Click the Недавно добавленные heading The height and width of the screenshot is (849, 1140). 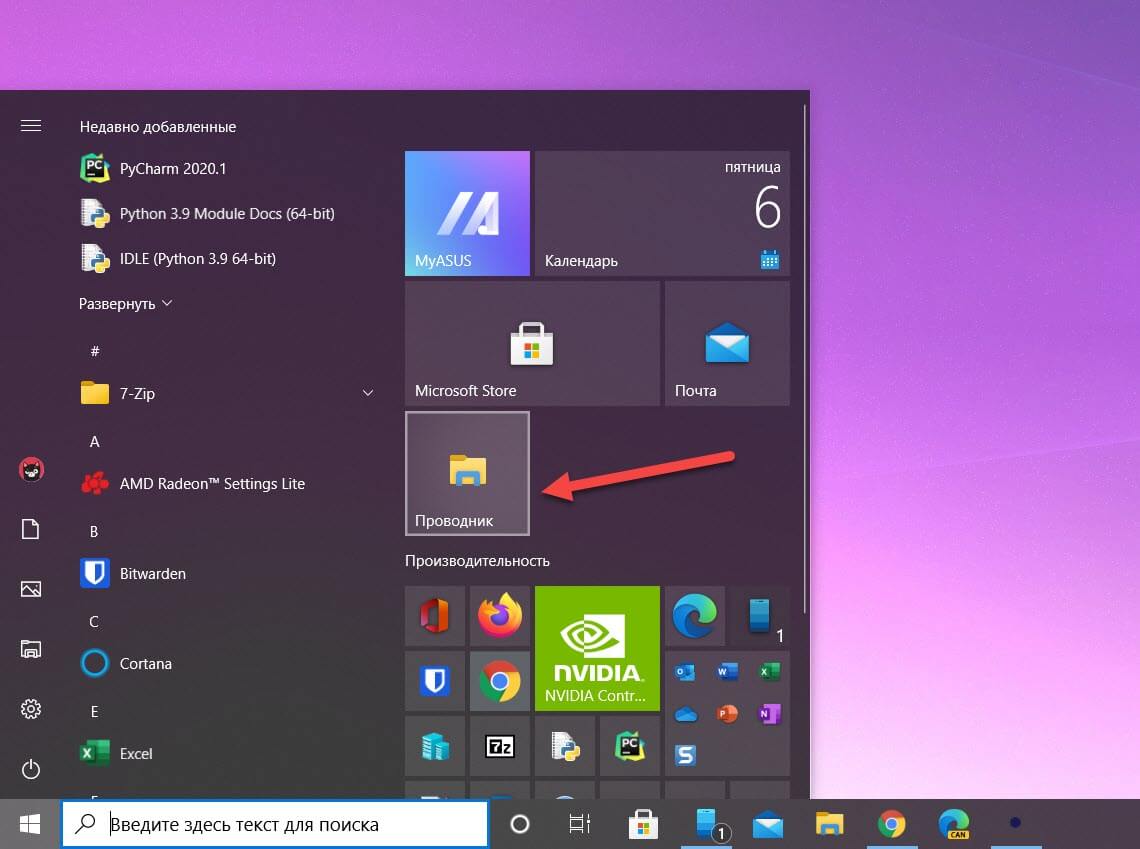(x=158, y=126)
